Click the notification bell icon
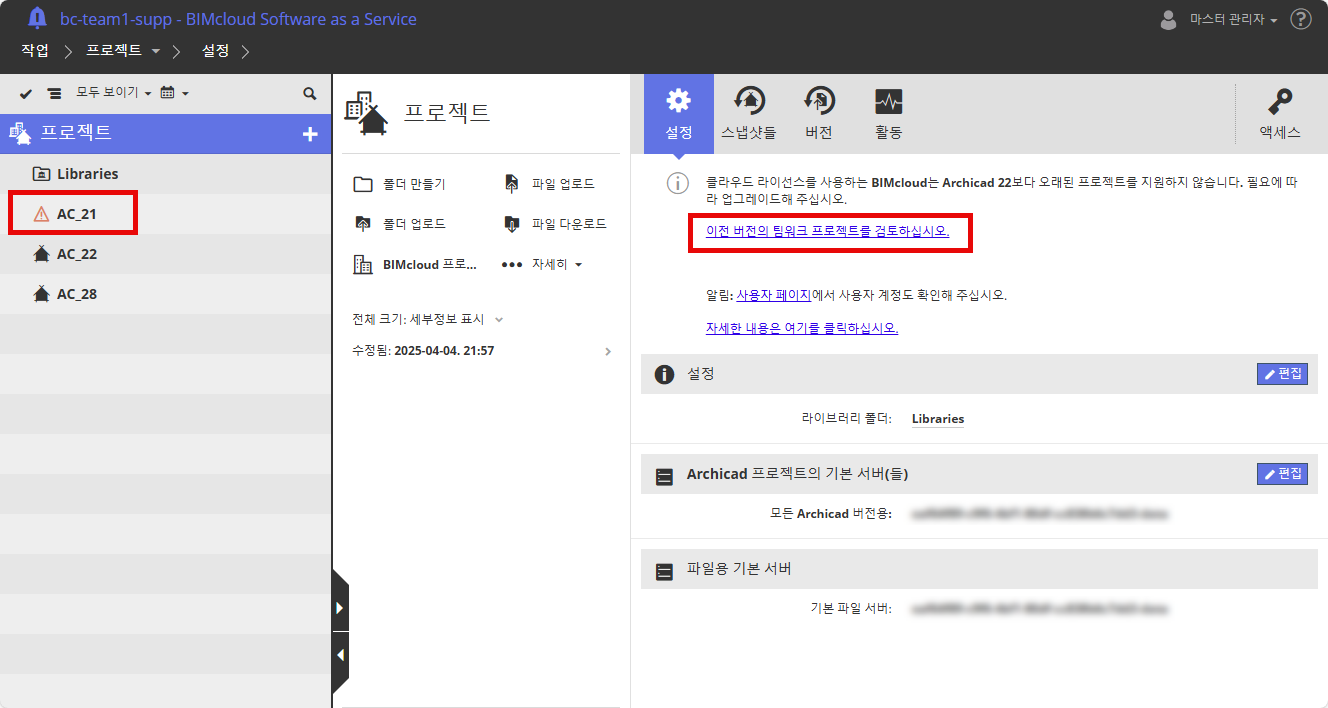 [x=38, y=18]
